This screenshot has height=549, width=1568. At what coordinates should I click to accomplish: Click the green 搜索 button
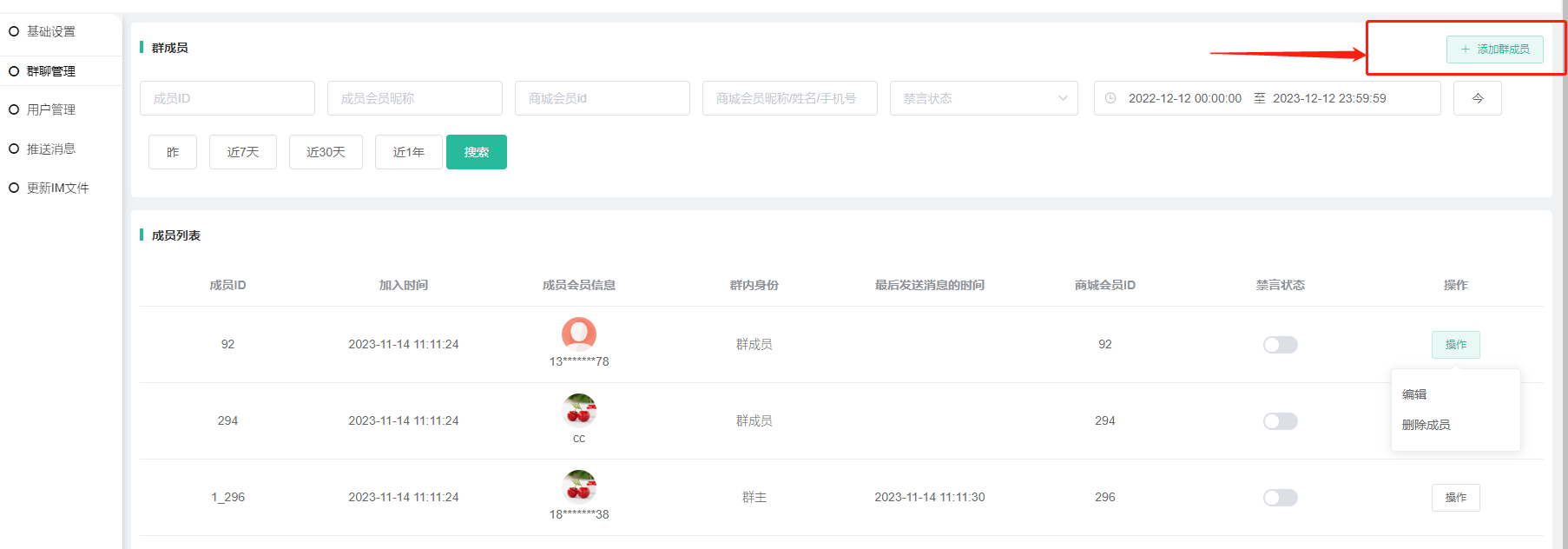point(477,152)
